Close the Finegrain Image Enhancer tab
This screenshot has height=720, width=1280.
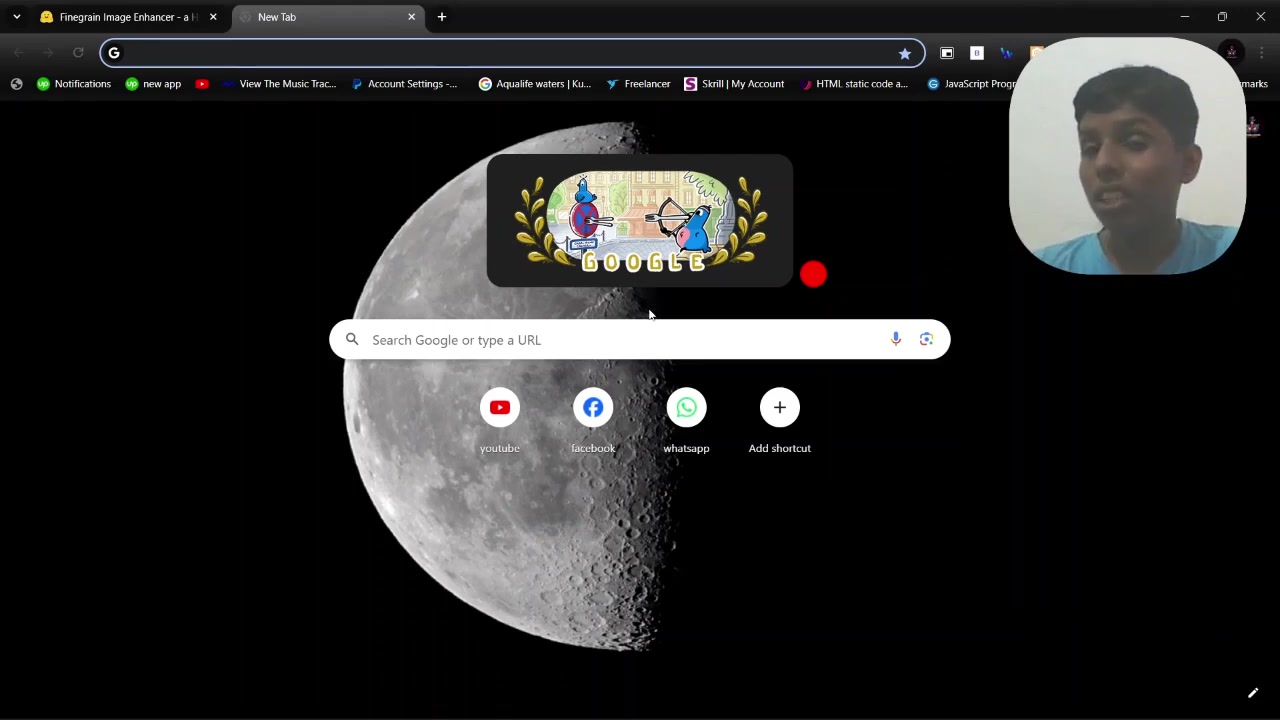(x=213, y=17)
